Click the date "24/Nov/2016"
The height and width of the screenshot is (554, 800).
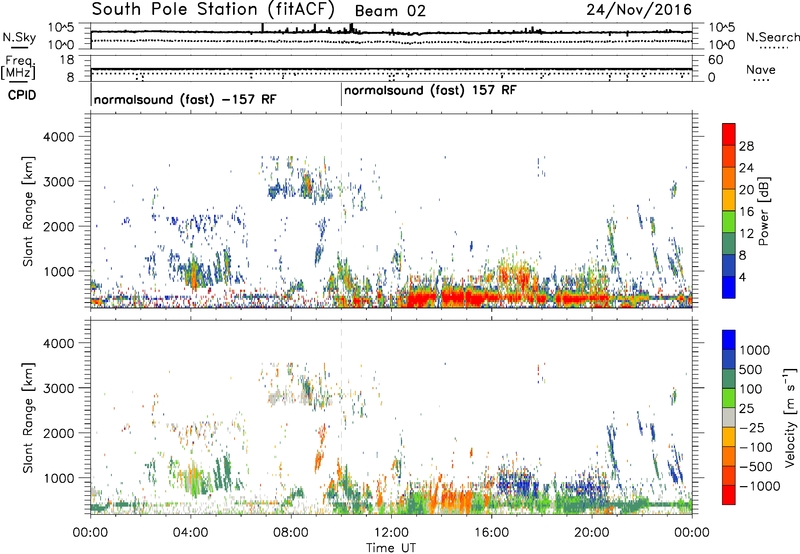639,9
